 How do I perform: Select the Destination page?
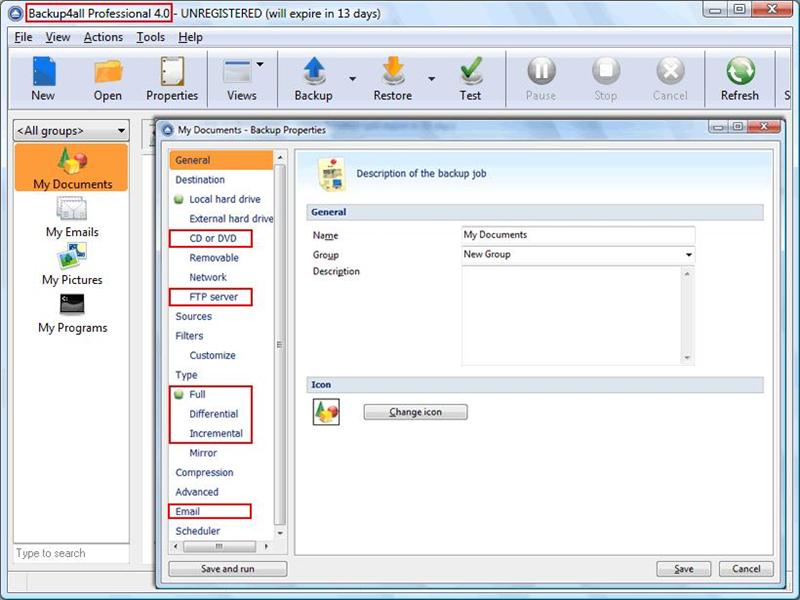tap(200, 180)
